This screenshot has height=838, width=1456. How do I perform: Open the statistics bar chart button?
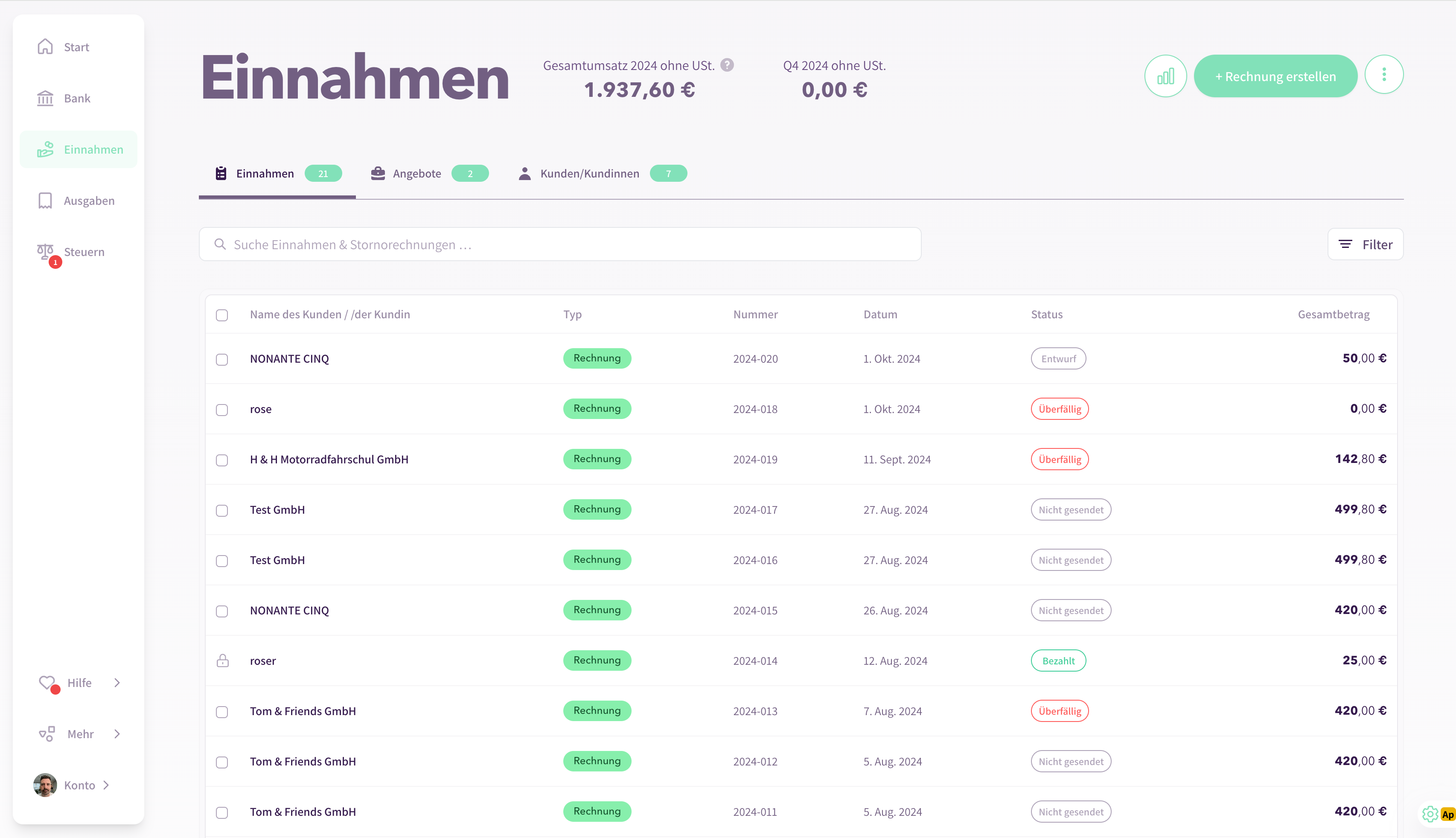(x=1165, y=76)
